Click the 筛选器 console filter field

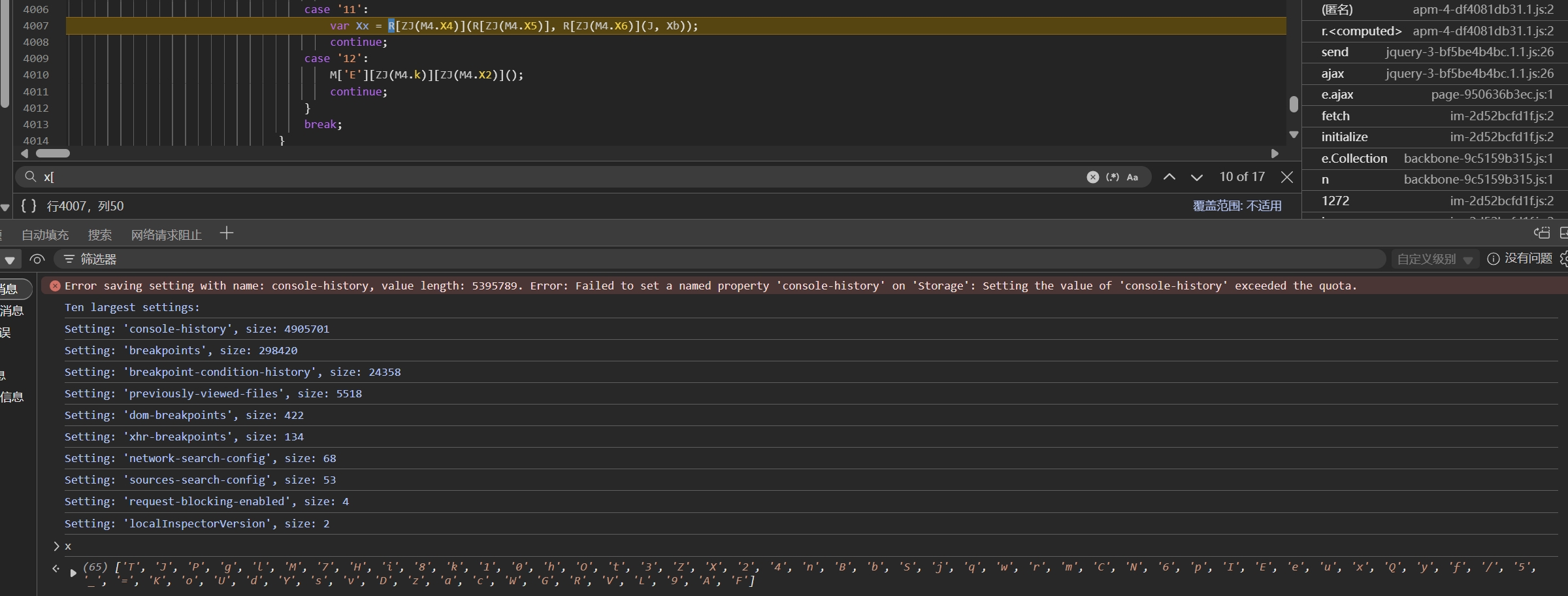(x=719, y=259)
